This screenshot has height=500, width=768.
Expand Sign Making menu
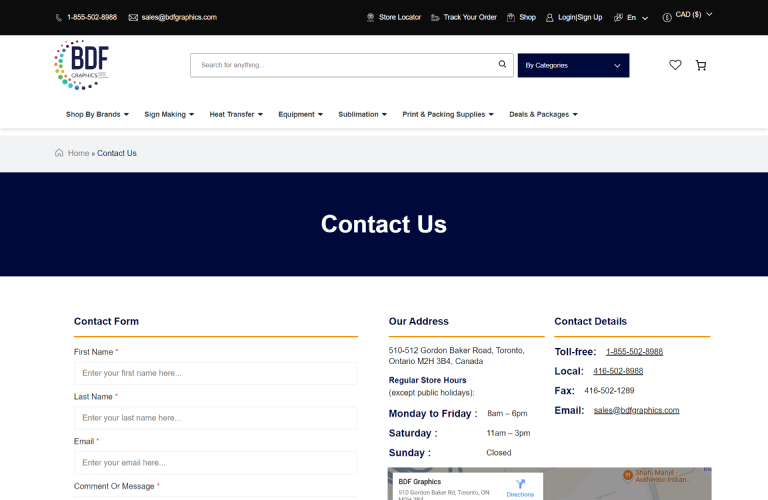pos(169,115)
